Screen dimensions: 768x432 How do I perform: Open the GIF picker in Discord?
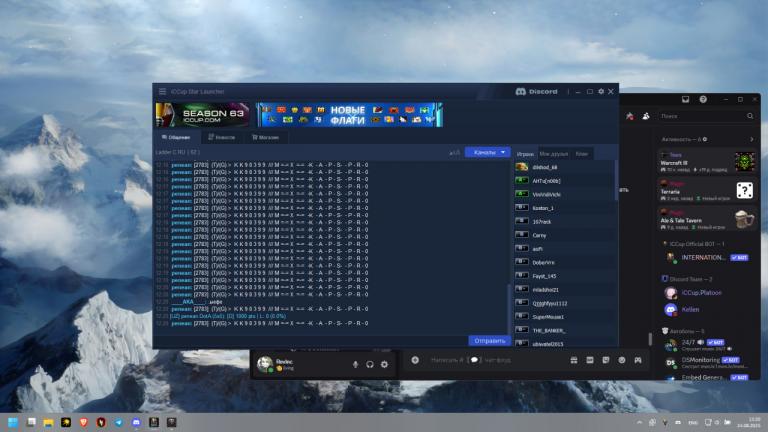coord(590,360)
